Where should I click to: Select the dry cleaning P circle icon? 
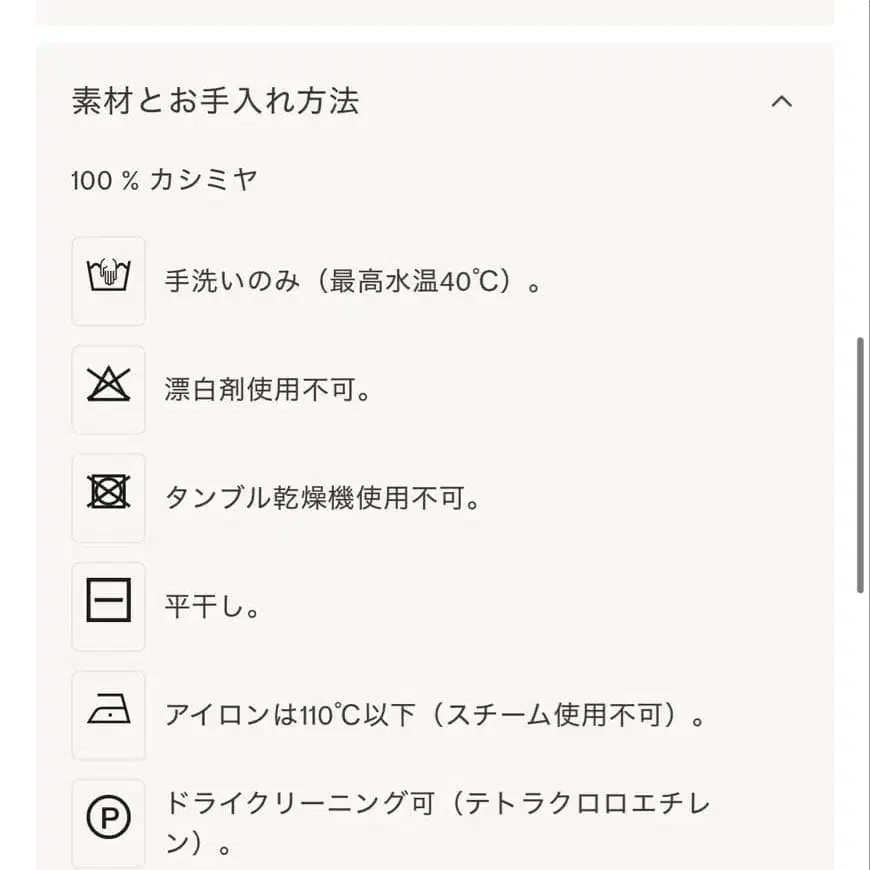pos(107,822)
